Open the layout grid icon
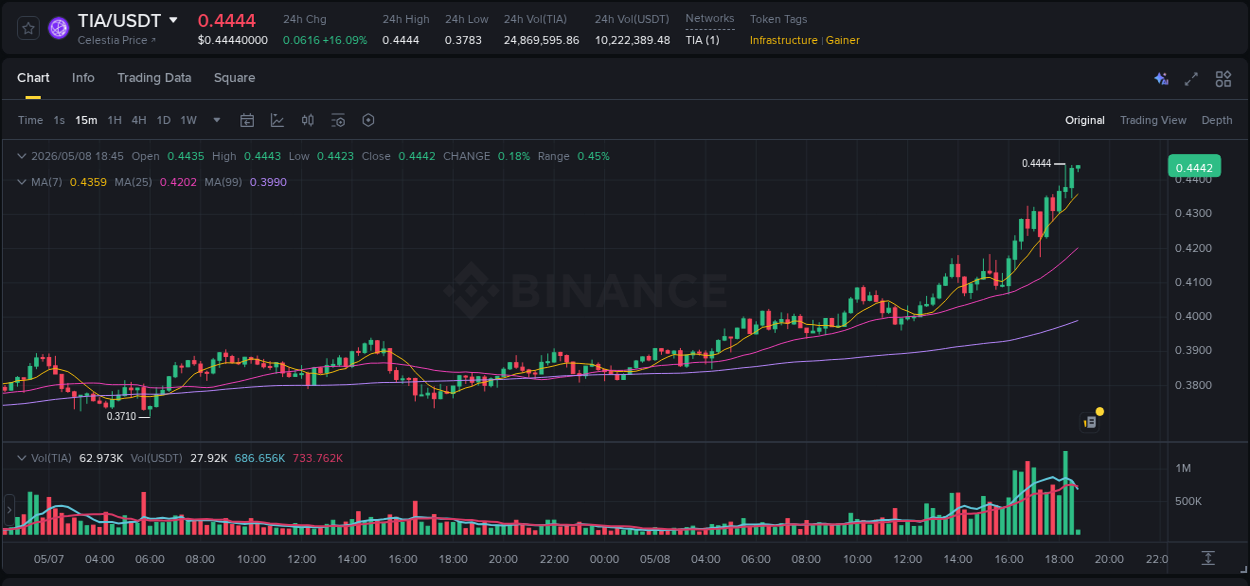 point(1223,78)
